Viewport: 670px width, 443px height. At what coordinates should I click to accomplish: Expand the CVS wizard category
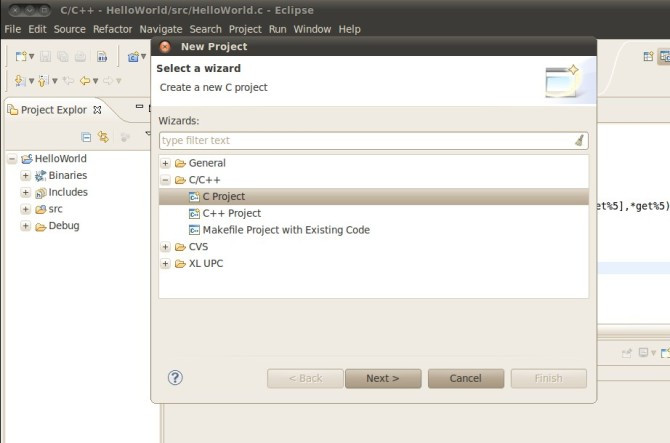click(x=165, y=247)
